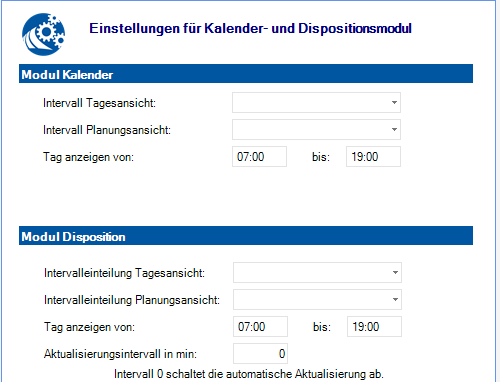The width and height of the screenshot is (500, 382).
Task: Expand the Intervalleinteilung Planungsansicht combo box
Action: point(317,300)
